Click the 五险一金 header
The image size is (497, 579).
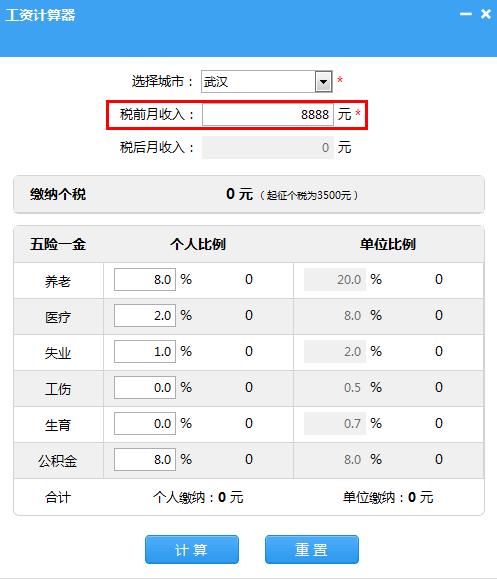click(x=58, y=244)
